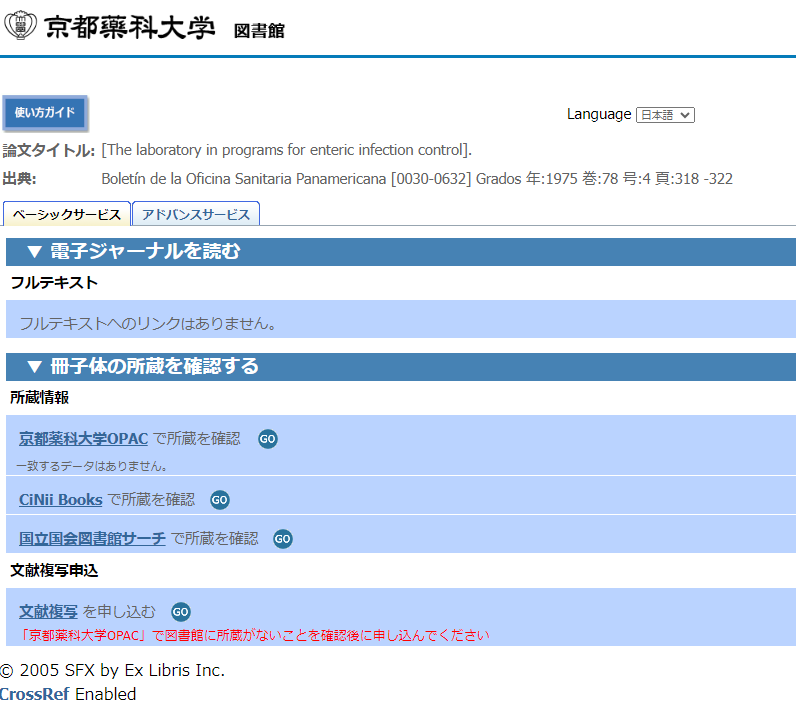
Task: Open the 国立国会図書館サーチ link
Action: [92, 538]
